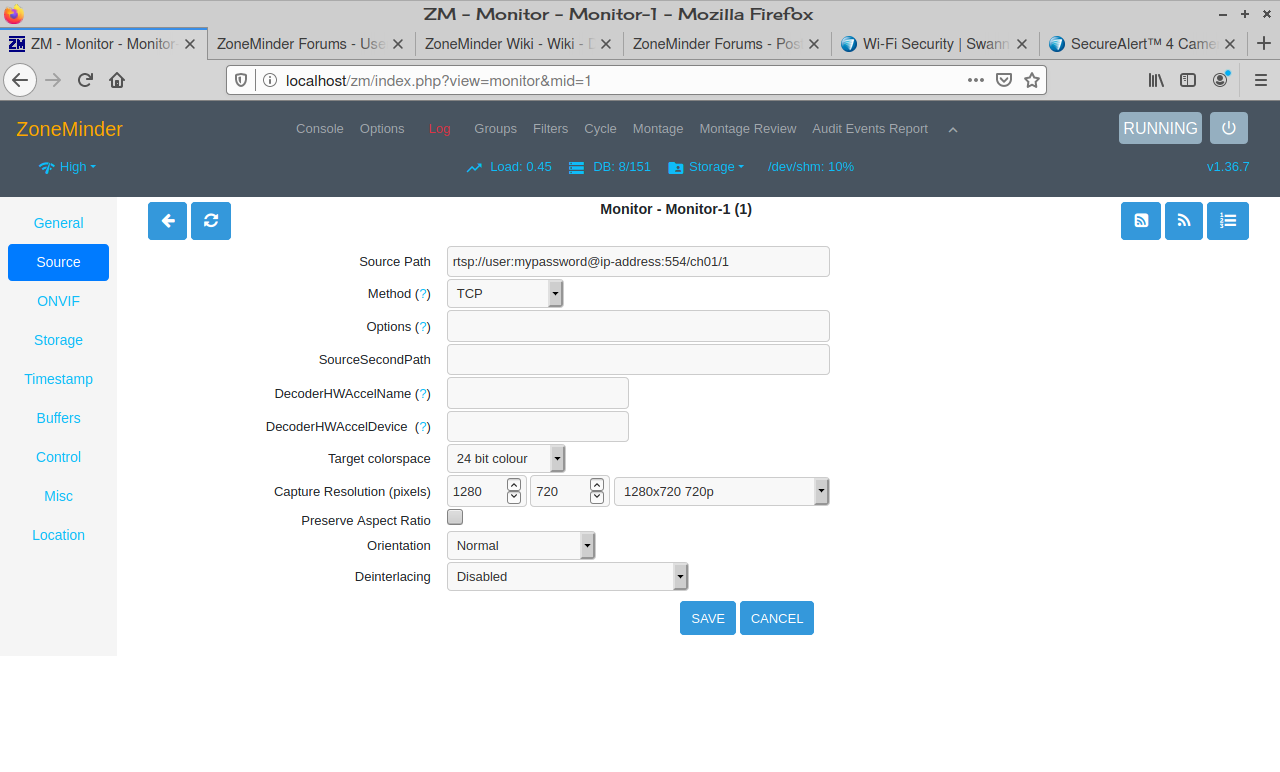Image resolution: width=1280 pixels, height=772 pixels.
Task: Click the DB database icon
Action: coord(576,167)
